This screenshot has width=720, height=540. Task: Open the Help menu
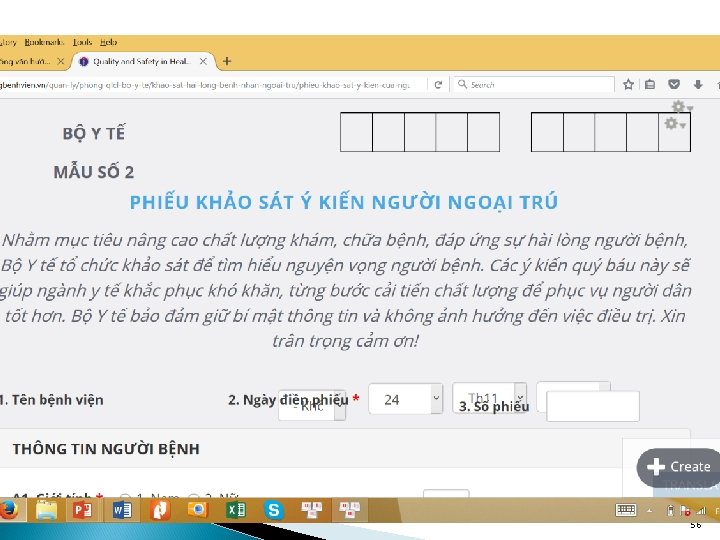pos(108,42)
